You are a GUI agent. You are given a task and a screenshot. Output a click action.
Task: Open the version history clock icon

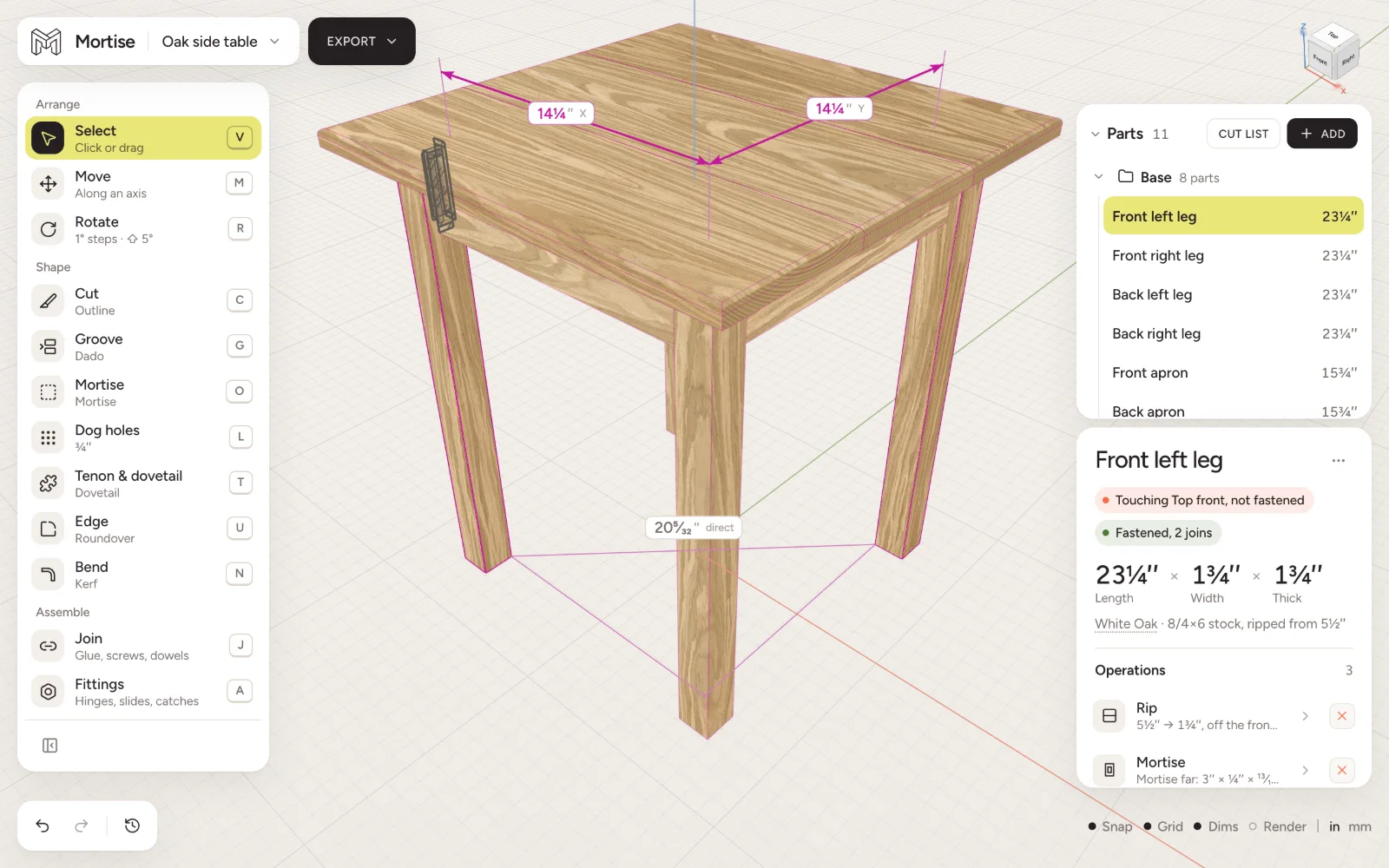132,825
